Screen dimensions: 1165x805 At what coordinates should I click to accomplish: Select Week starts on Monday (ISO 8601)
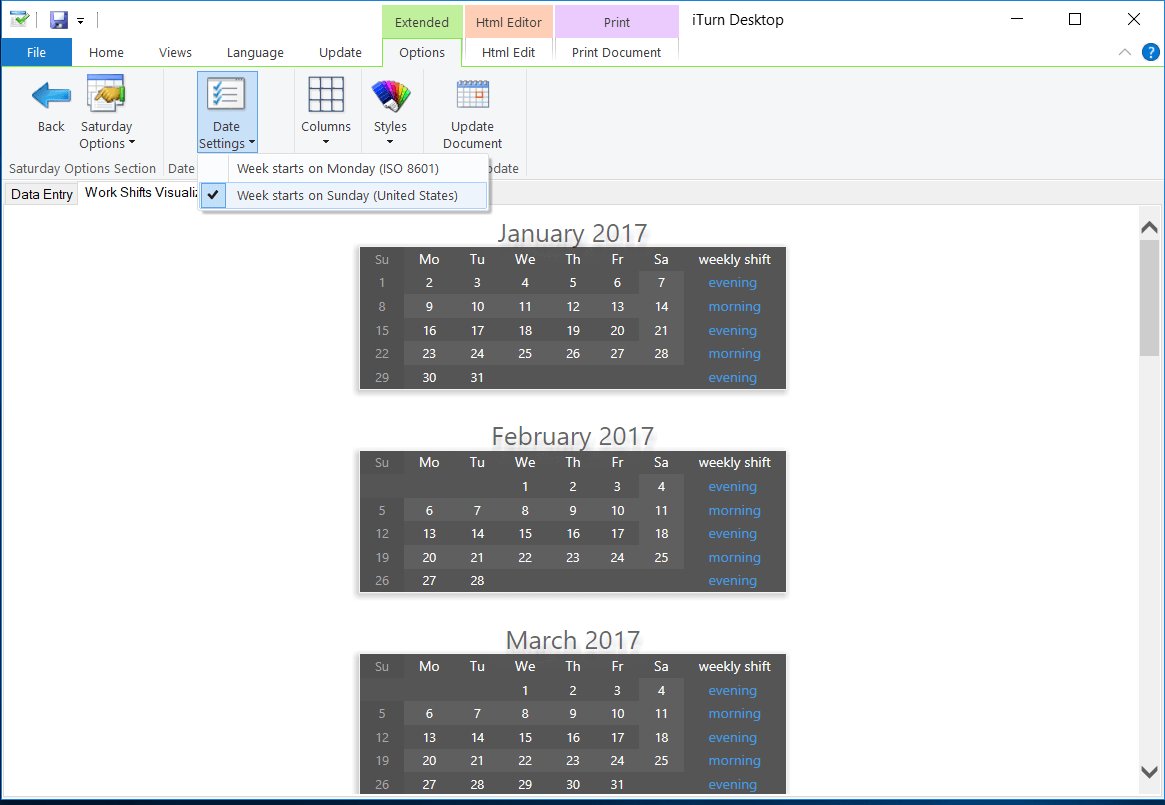337,169
